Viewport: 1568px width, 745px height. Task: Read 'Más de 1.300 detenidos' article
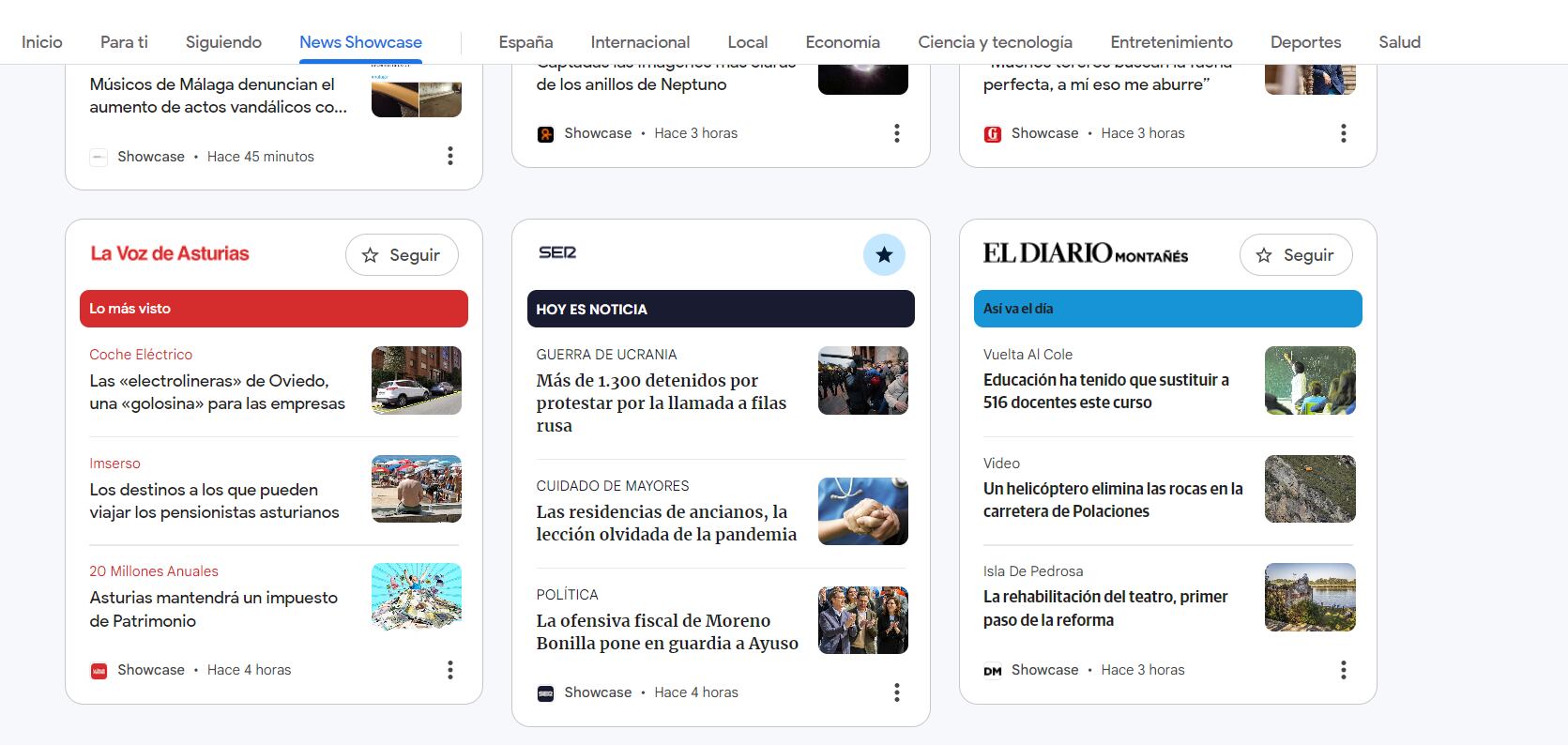point(662,403)
